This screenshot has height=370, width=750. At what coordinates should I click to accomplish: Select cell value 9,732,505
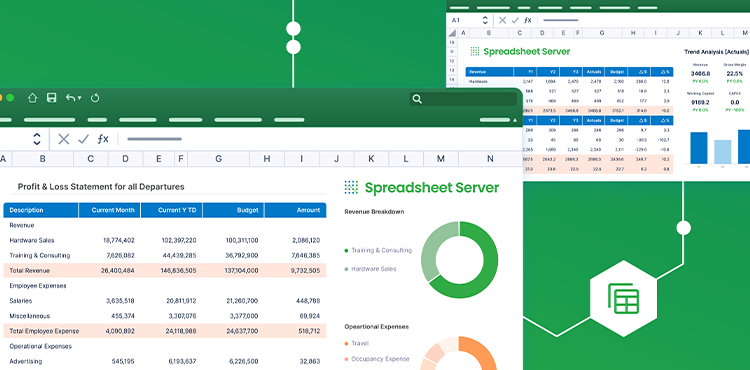click(x=305, y=271)
